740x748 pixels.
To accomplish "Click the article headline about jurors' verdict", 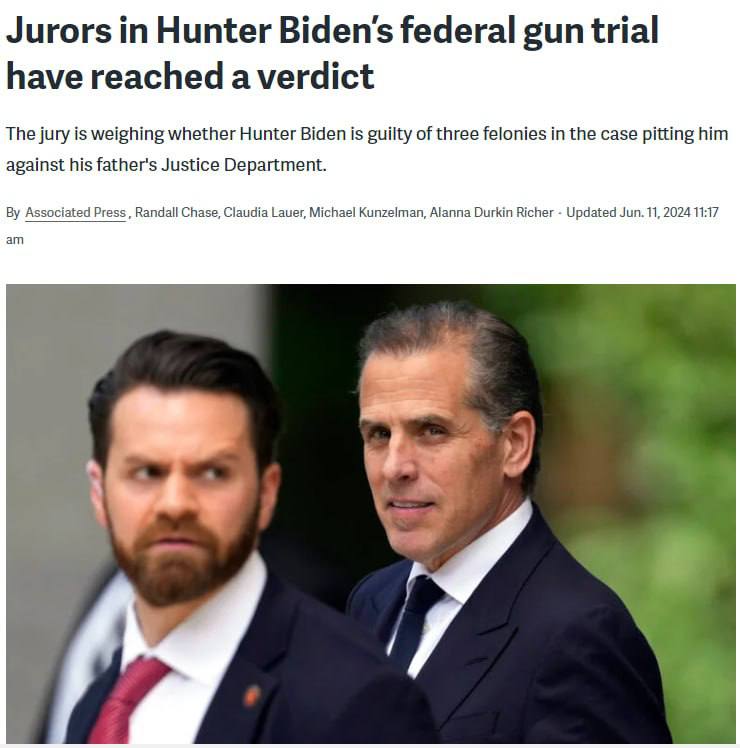I will (x=333, y=52).
